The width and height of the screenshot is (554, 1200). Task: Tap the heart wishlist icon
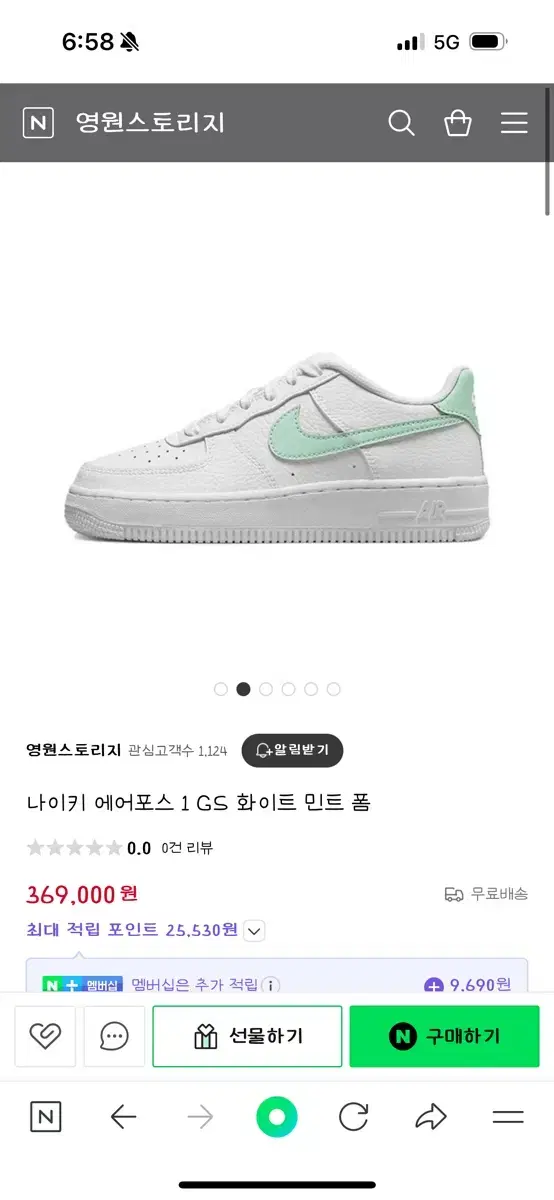click(x=46, y=1036)
